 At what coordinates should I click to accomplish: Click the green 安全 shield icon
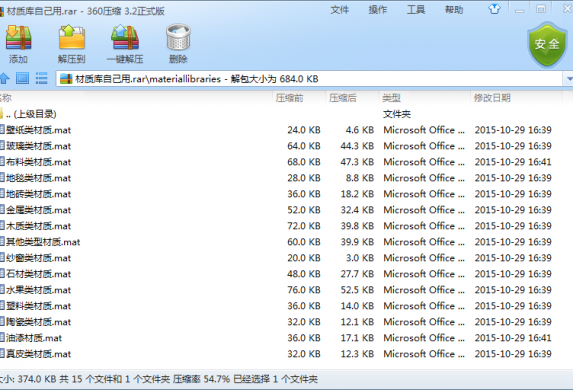tap(547, 45)
